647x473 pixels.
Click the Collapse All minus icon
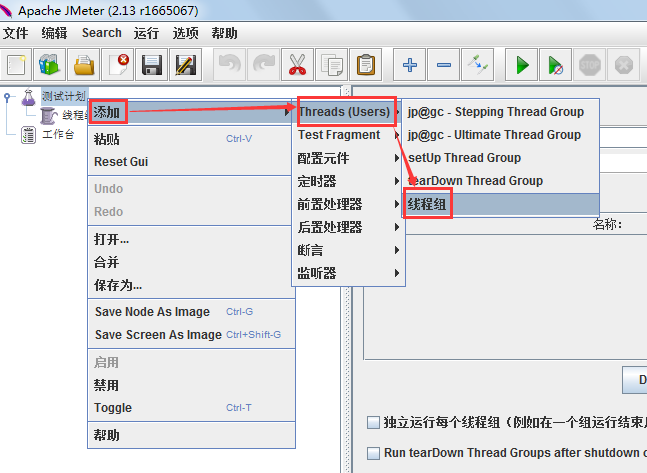tap(444, 65)
